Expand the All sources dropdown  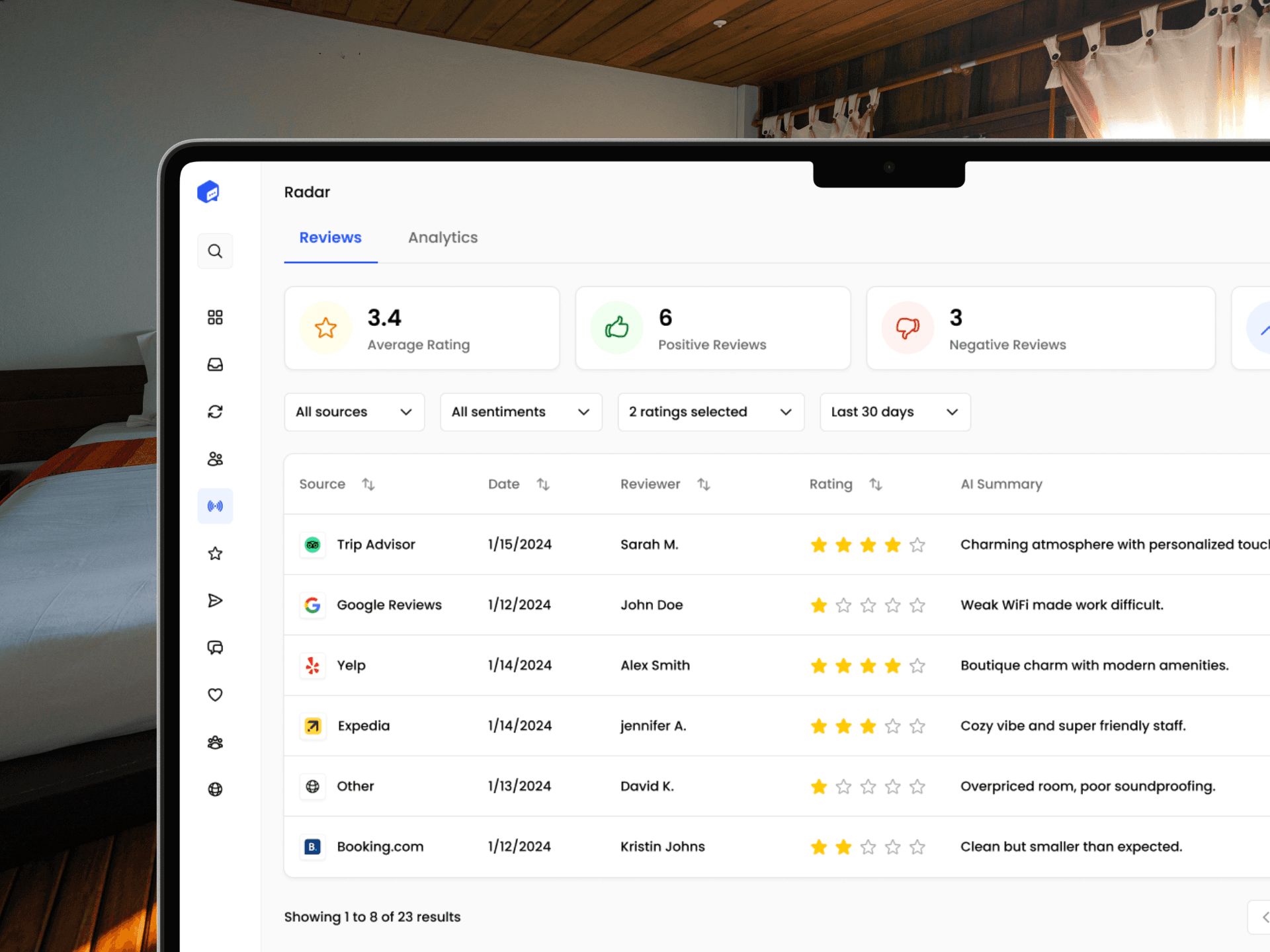coord(354,412)
